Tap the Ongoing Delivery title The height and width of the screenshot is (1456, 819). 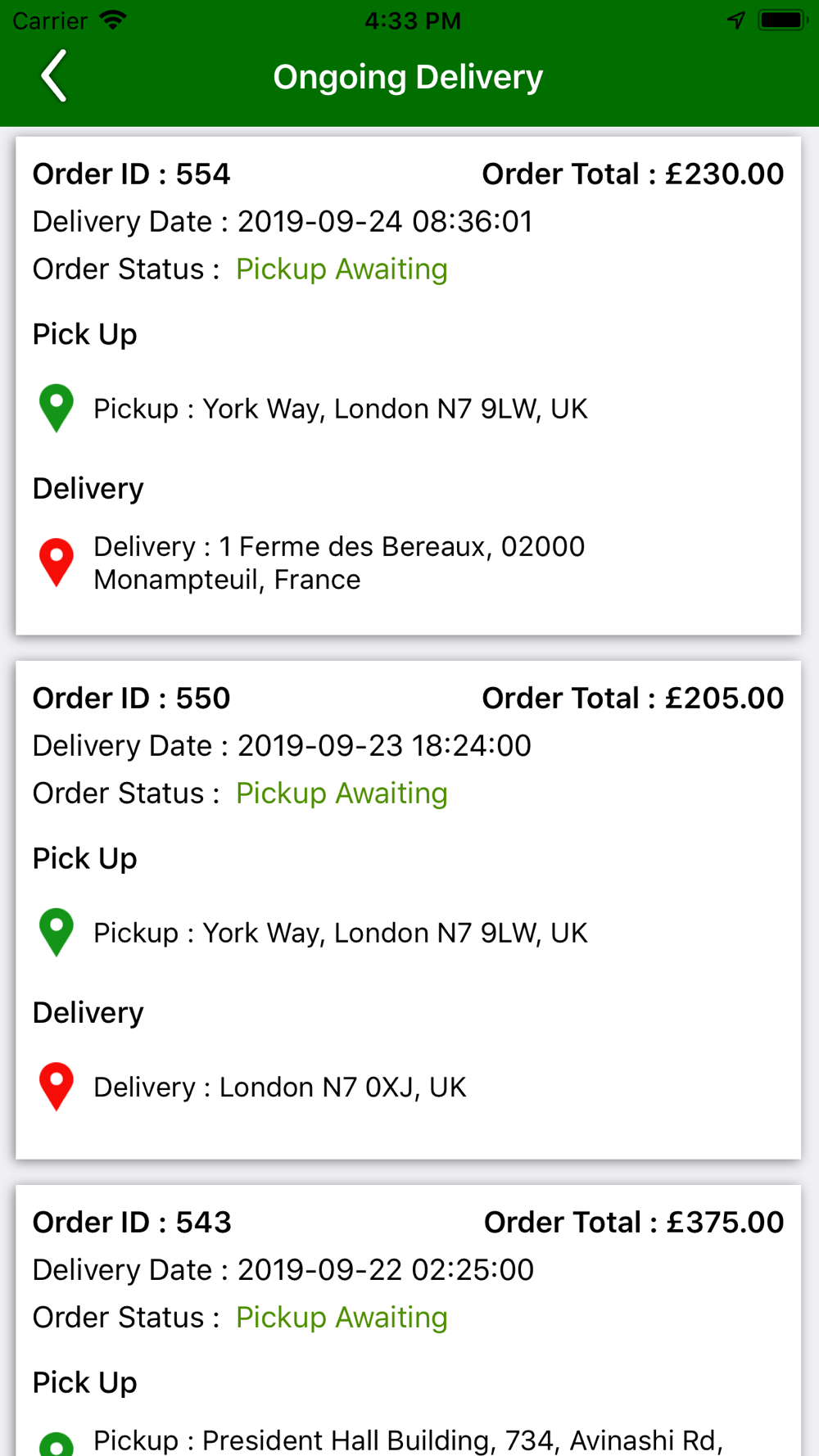[x=408, y=77]
